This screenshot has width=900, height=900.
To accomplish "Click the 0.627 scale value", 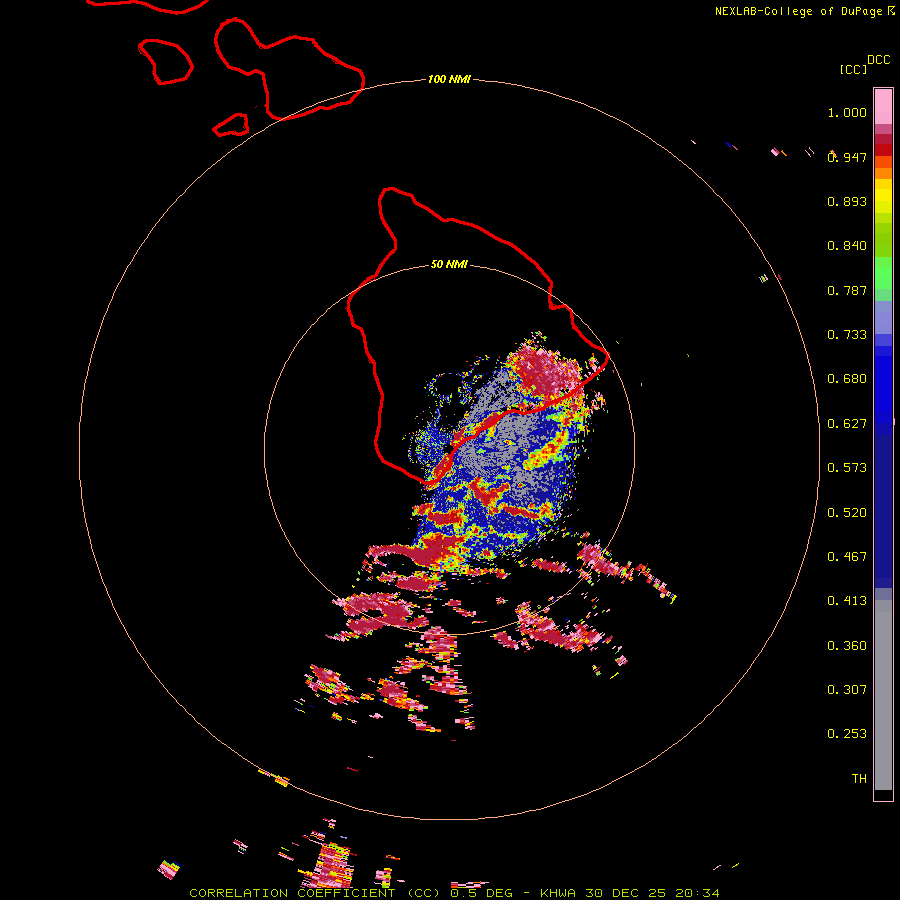I will (847, 424).
